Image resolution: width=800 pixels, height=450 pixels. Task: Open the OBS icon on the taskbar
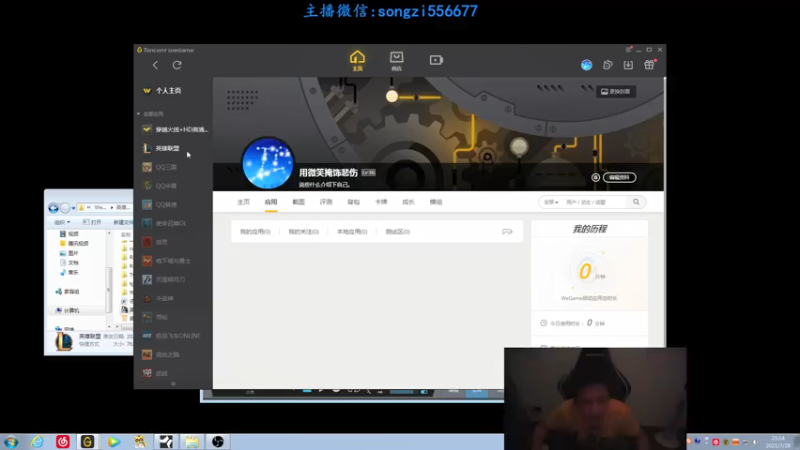coord(218,442)
